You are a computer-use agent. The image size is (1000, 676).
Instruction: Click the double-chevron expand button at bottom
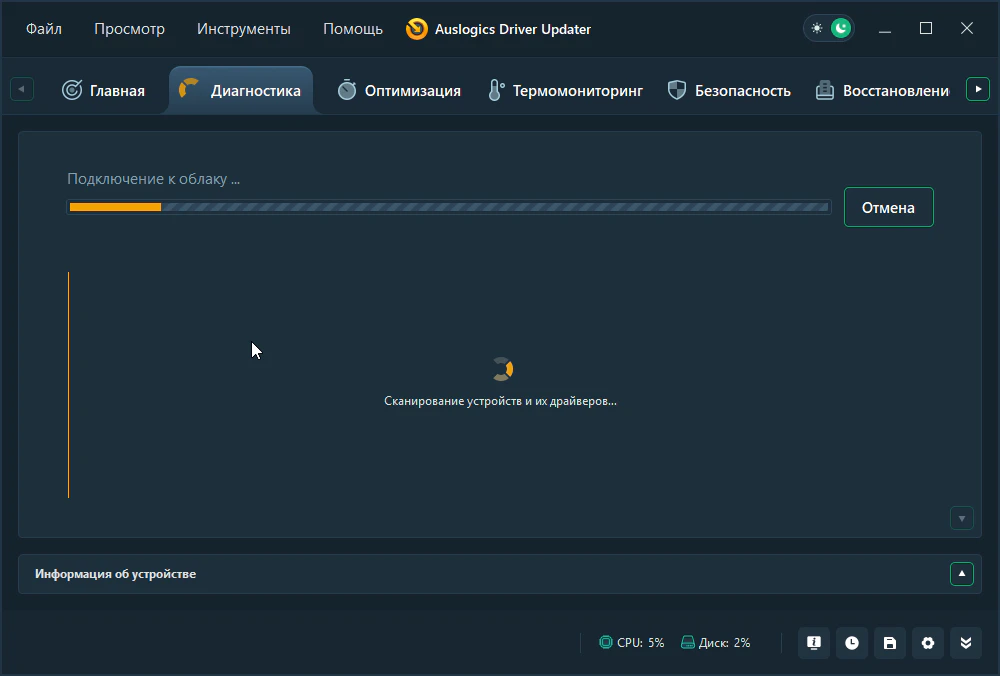[966, 643]
